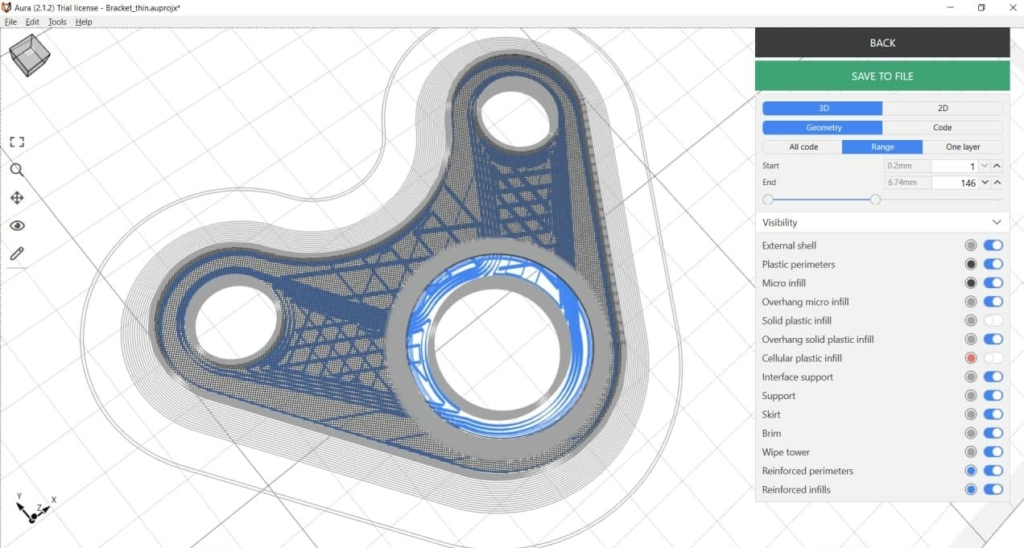
Task: Toggle Overhang solid plastic infill switch
Action: pos(993,340)
